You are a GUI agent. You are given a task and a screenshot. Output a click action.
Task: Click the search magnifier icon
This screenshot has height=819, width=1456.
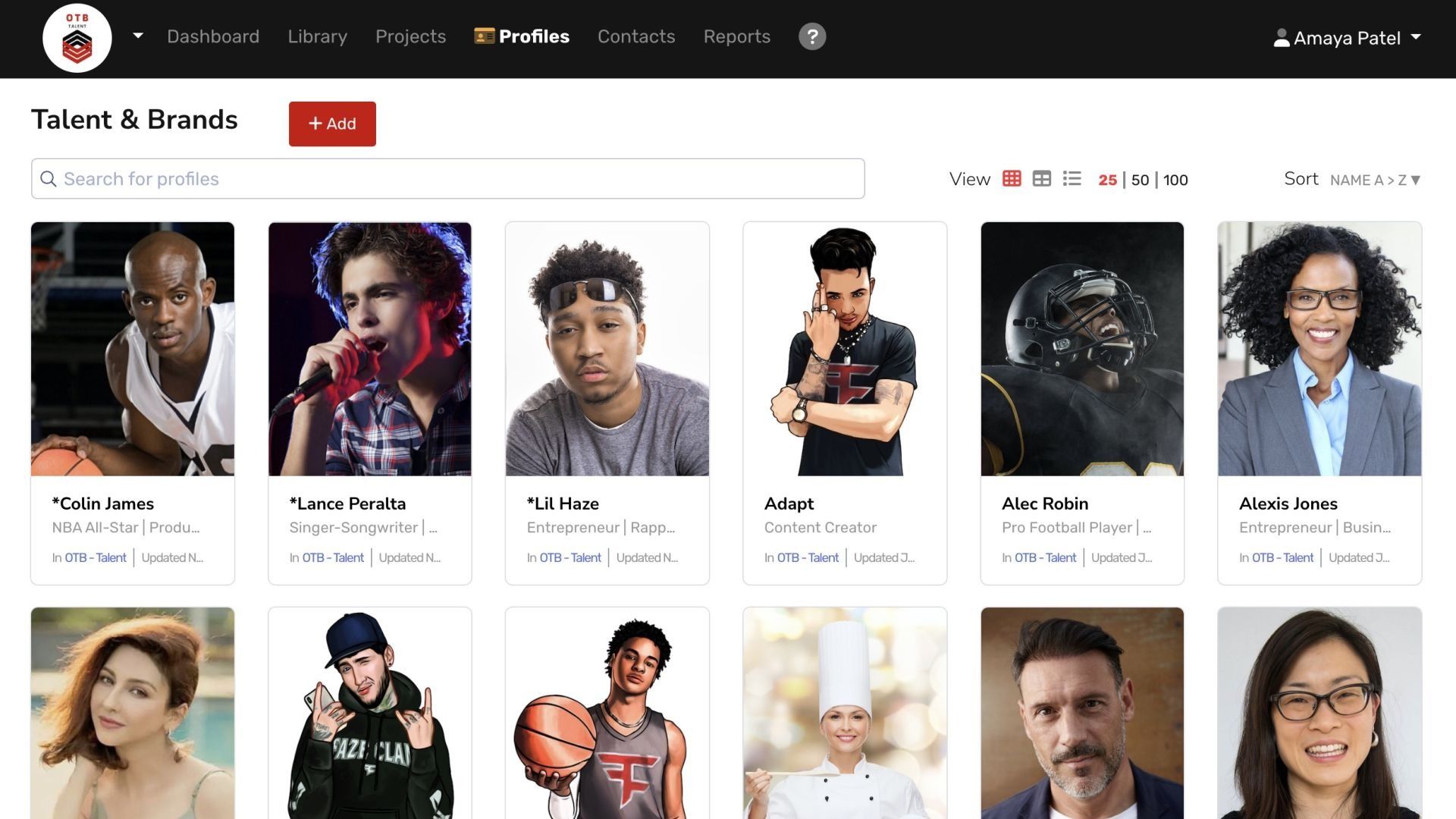49,179
